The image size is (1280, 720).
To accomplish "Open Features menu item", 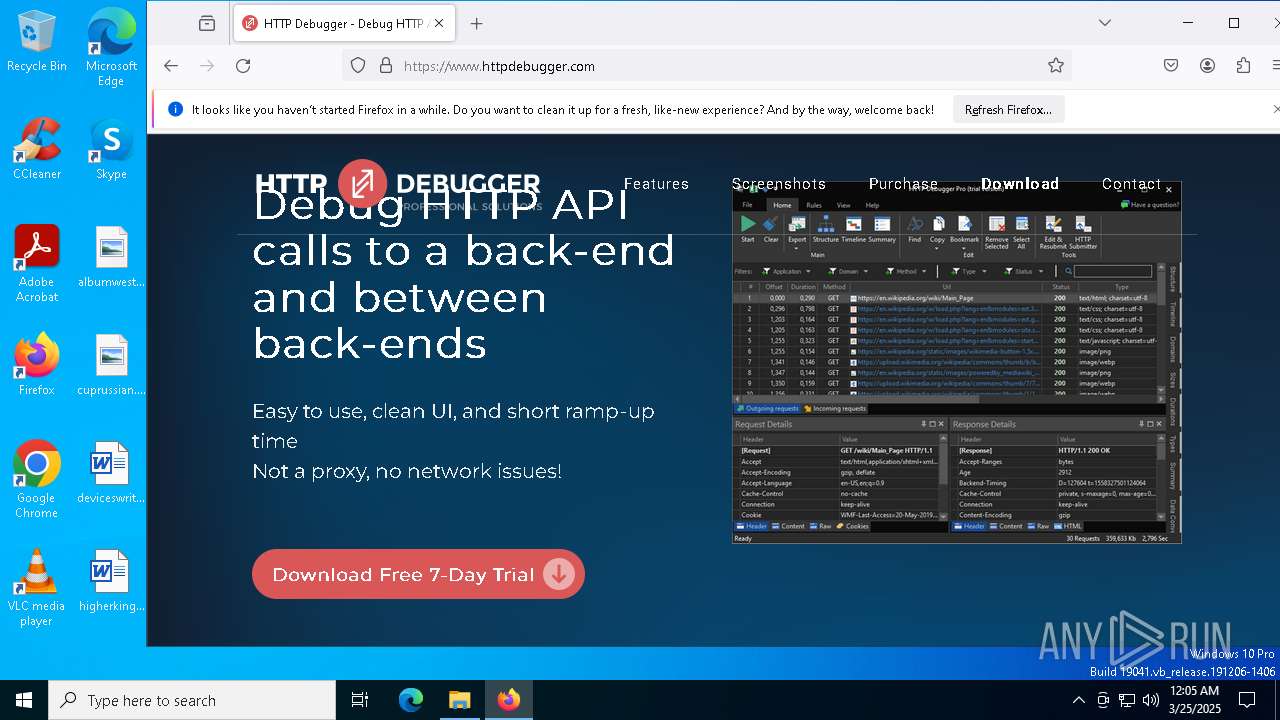I will tap(656, 184).
